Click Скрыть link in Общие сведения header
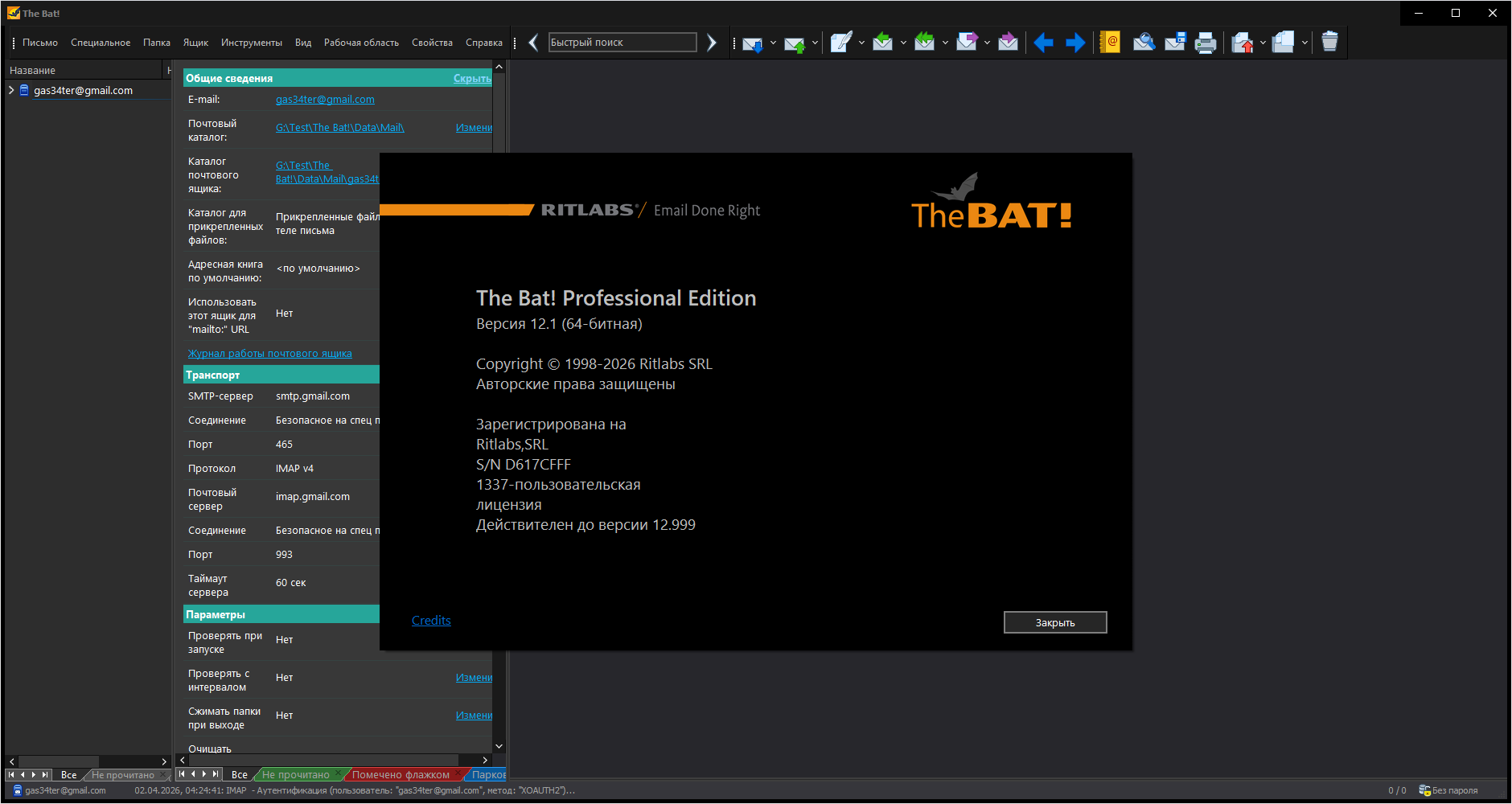 tap(471, 78)
